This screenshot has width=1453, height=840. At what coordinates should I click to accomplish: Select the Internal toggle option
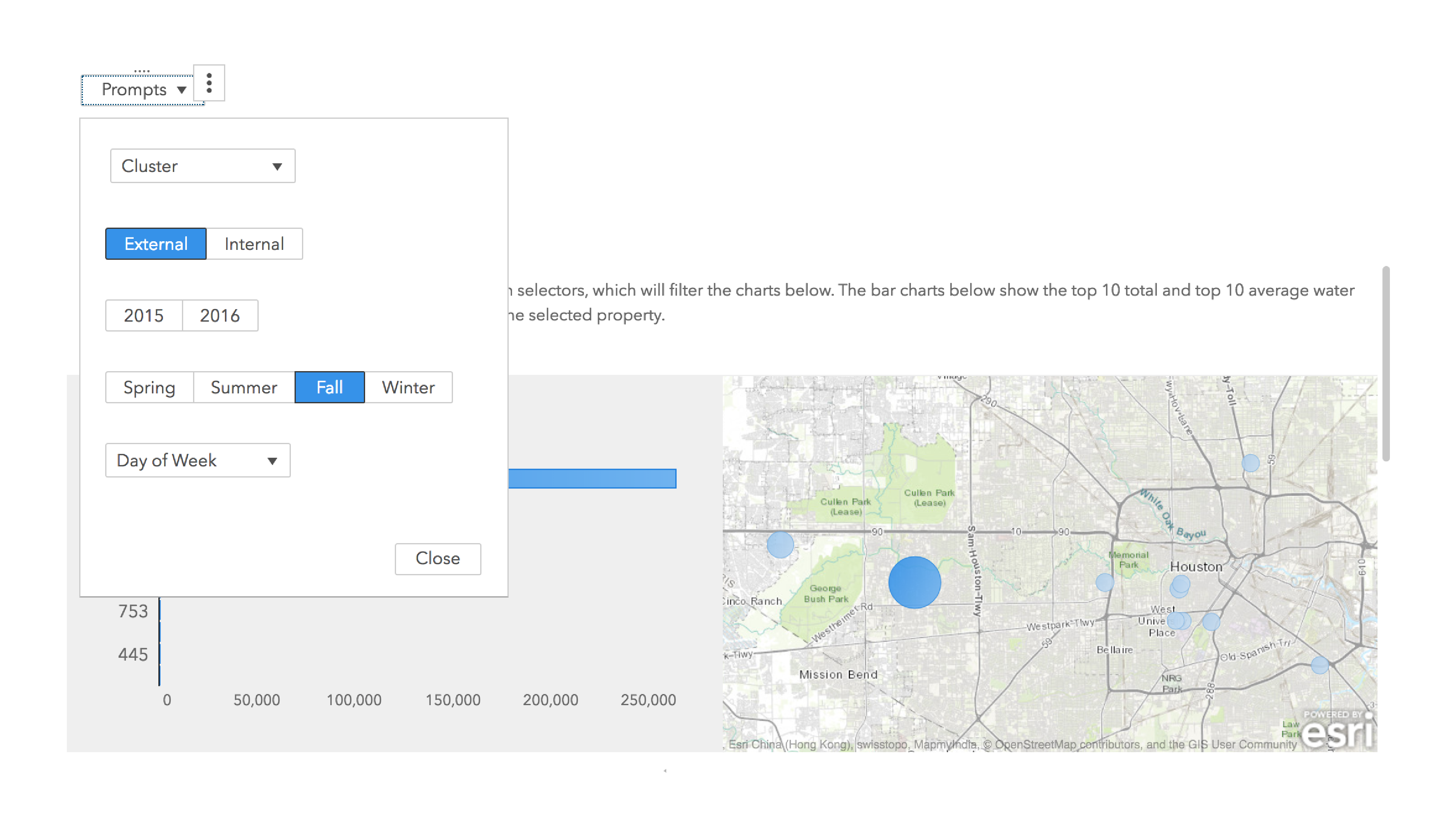tap(254, 244)
